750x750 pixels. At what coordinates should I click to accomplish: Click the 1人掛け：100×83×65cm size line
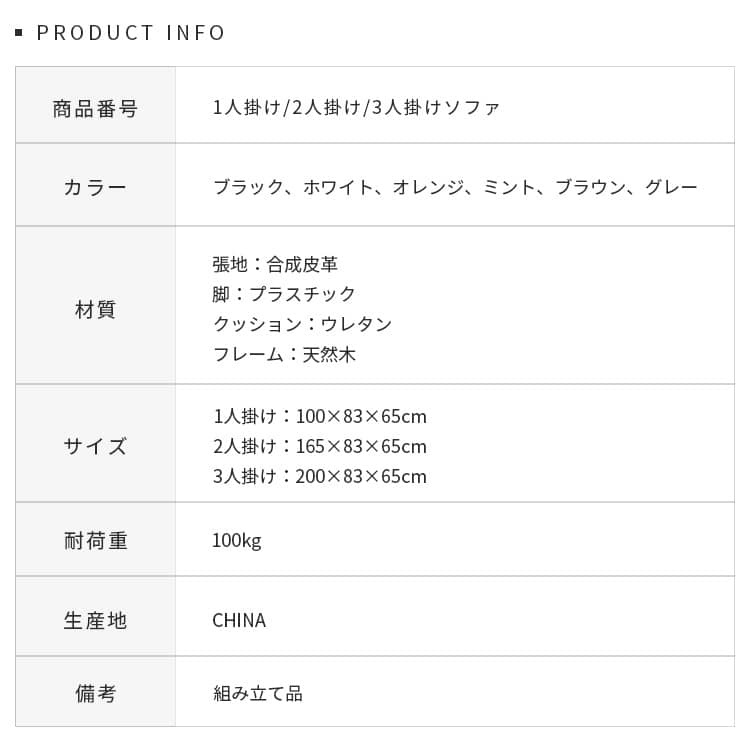tap(319, 416)
